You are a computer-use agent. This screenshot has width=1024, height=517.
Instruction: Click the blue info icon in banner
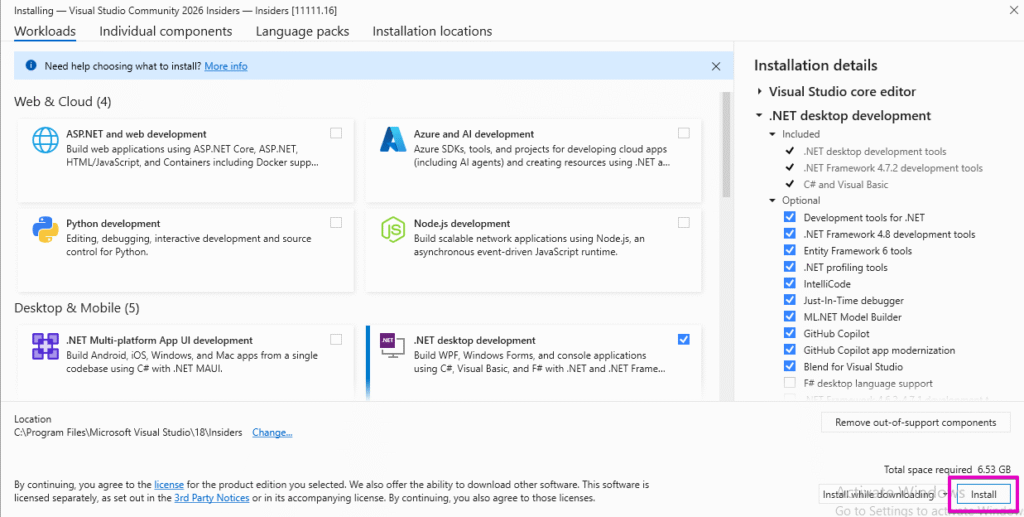coord(31,66)
